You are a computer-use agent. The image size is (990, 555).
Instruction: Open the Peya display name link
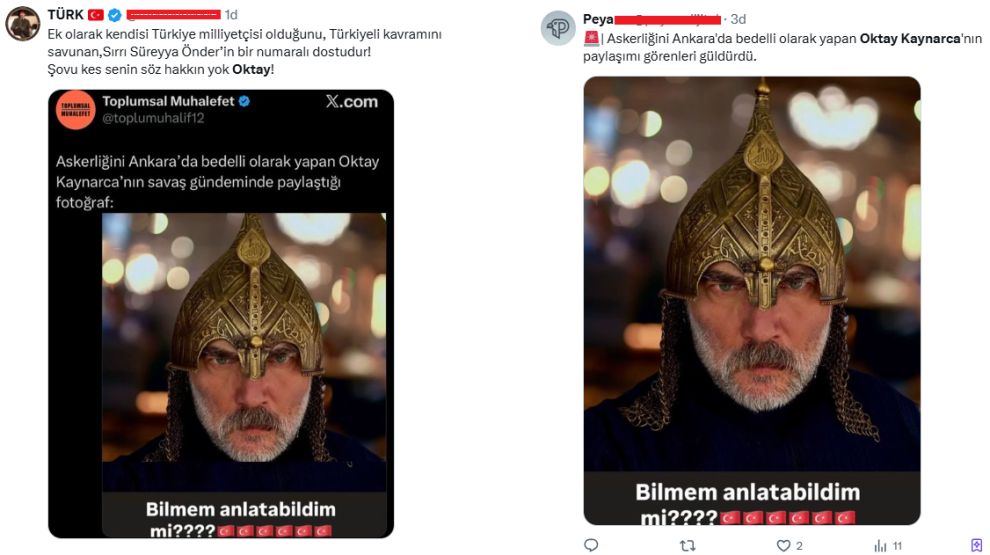click(x=598, y=19)
